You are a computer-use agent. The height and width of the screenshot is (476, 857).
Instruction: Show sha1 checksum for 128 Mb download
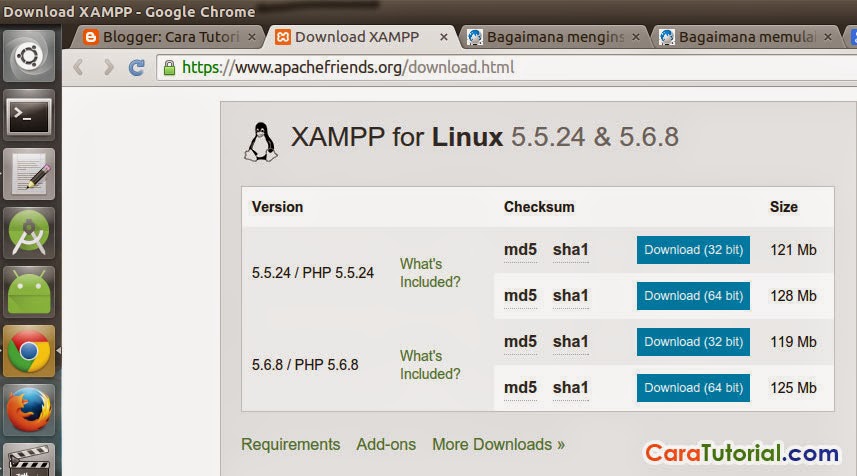click(x=571, y=296)
